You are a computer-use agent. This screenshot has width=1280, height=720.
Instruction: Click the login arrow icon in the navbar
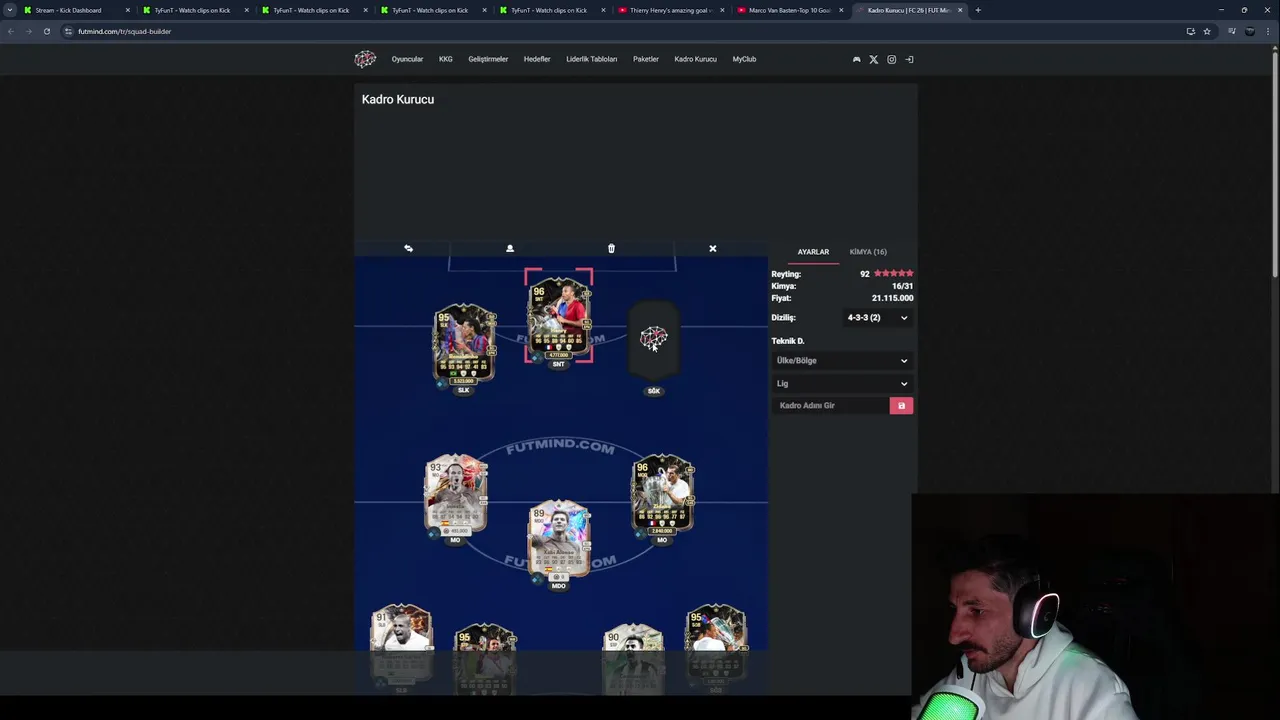click(x=909, y=59)
